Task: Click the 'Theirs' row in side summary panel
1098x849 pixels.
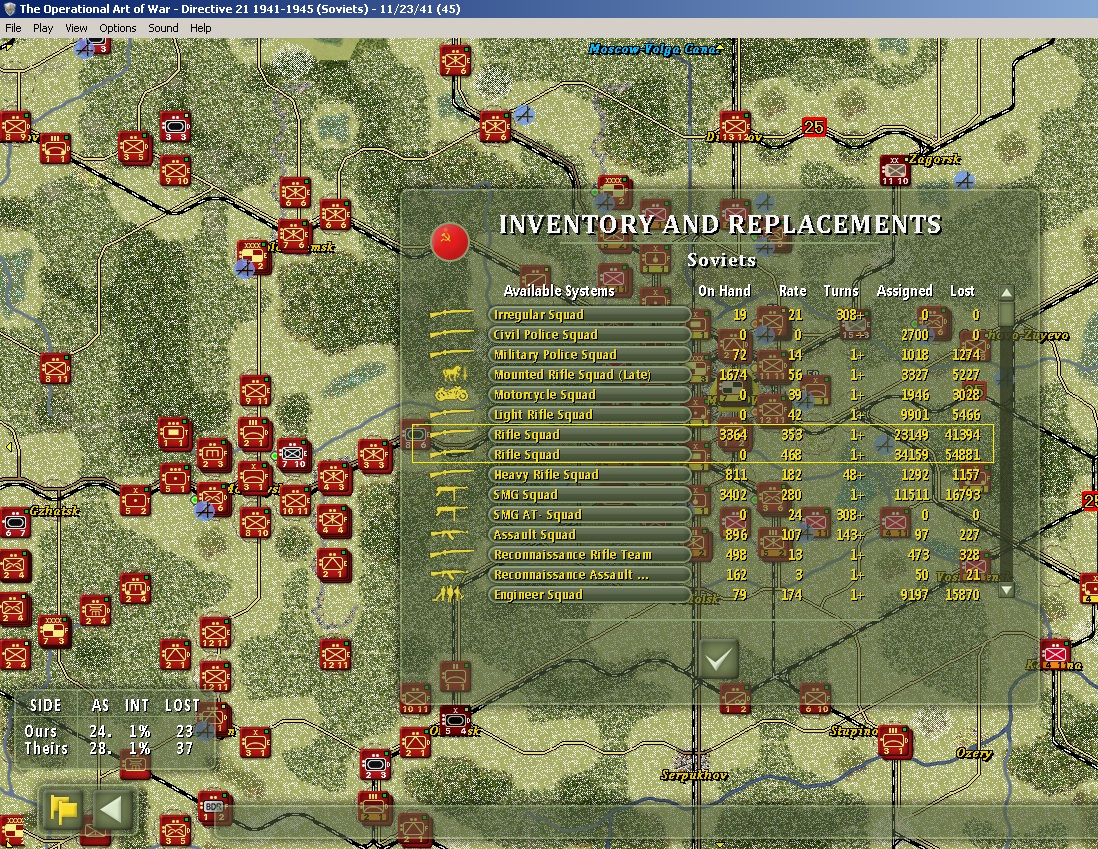Action: coord(109,749)
